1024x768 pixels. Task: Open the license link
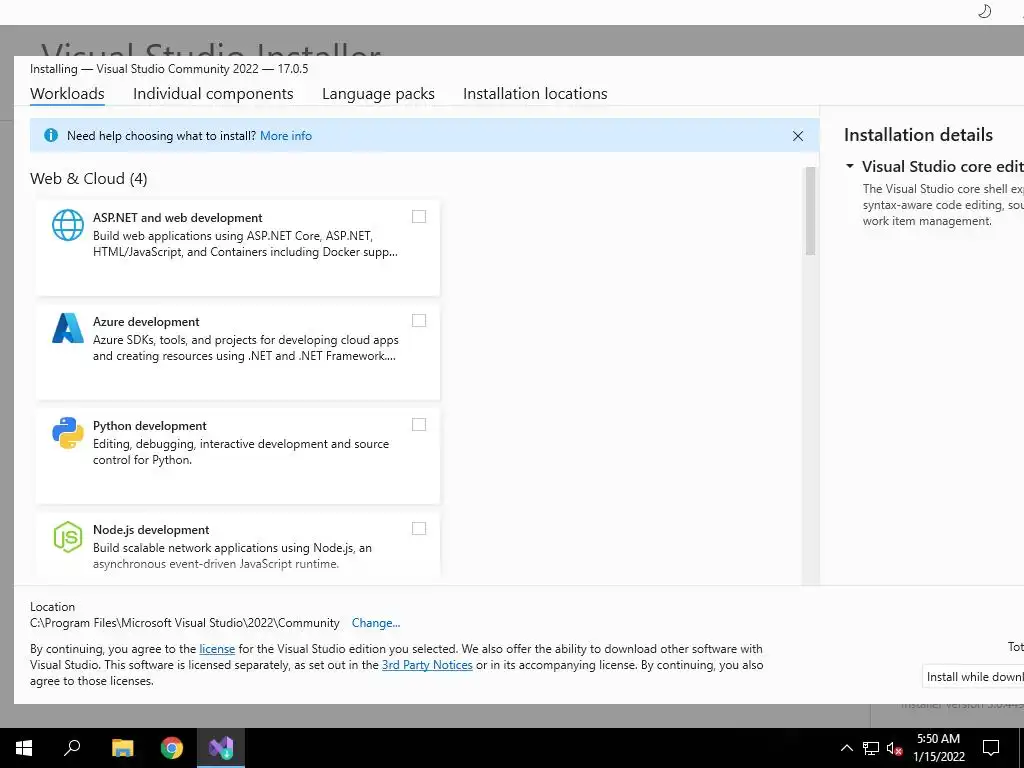click(217, 648)
